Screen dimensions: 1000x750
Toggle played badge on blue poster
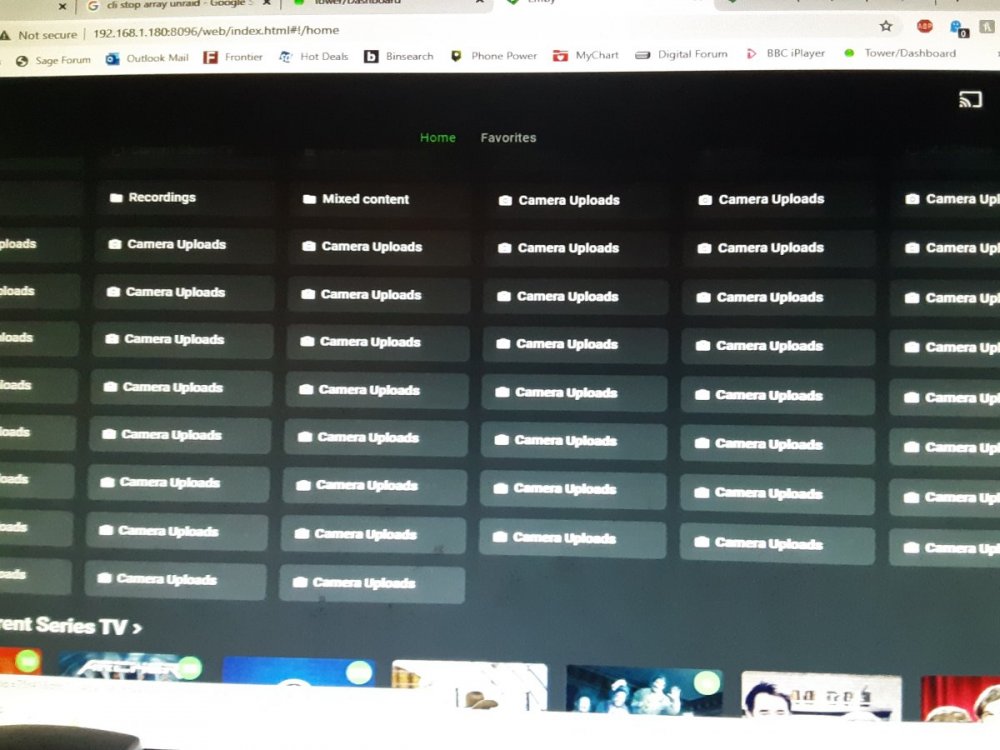click(359, 673)
